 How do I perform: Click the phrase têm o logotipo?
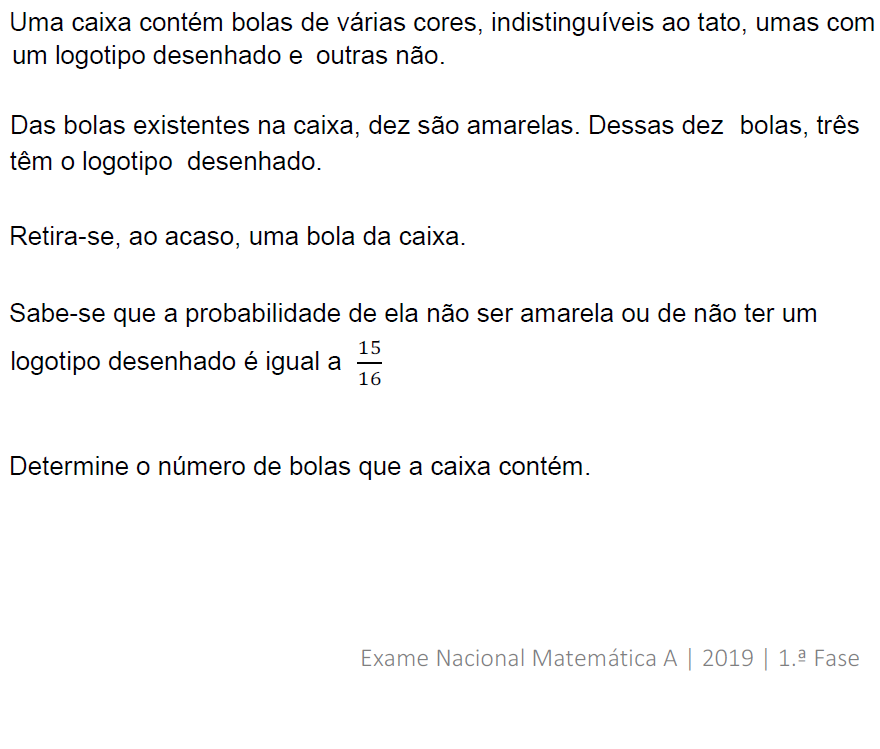pyautogui.click(x=91, y=161)
